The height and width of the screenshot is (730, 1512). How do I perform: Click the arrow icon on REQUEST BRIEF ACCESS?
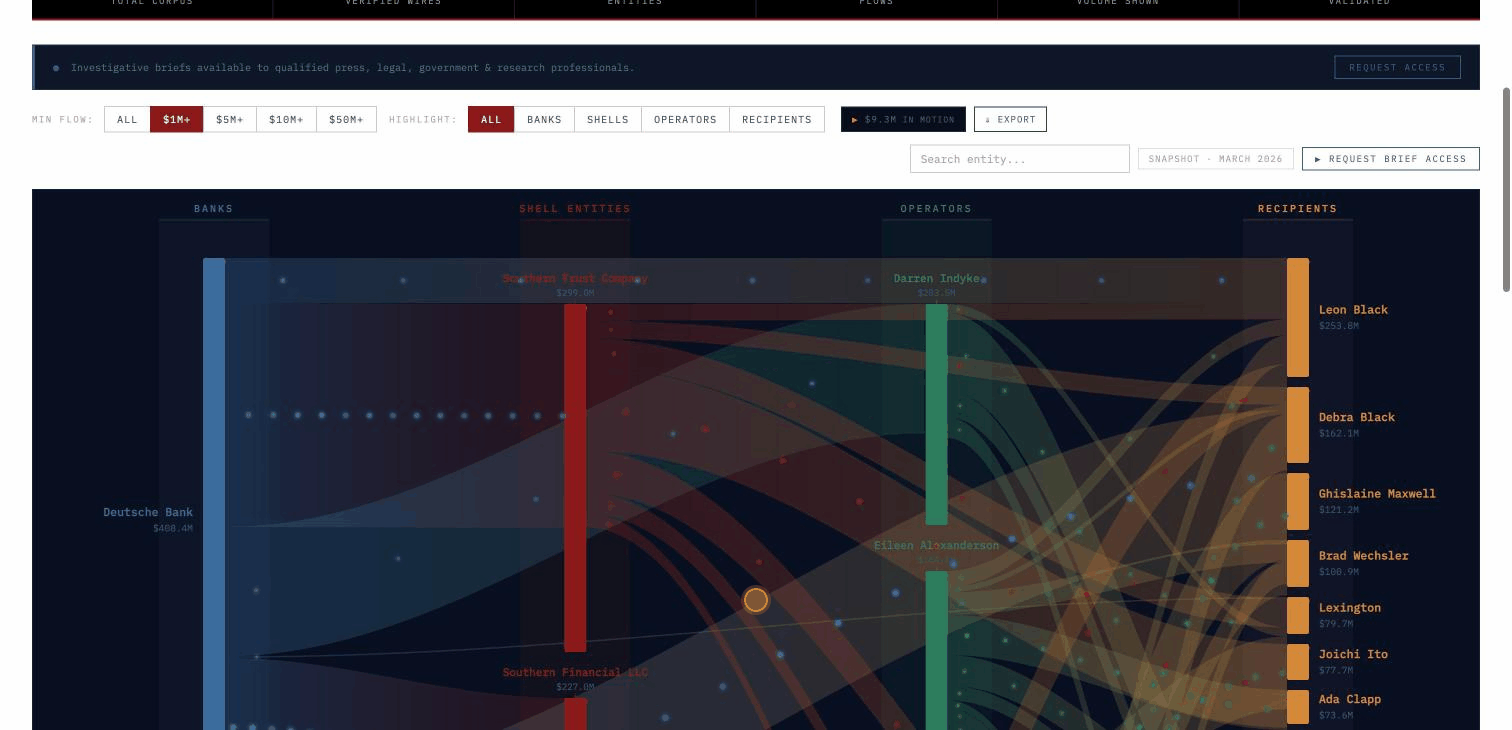pyautogui.click(x=1318, y=158)
